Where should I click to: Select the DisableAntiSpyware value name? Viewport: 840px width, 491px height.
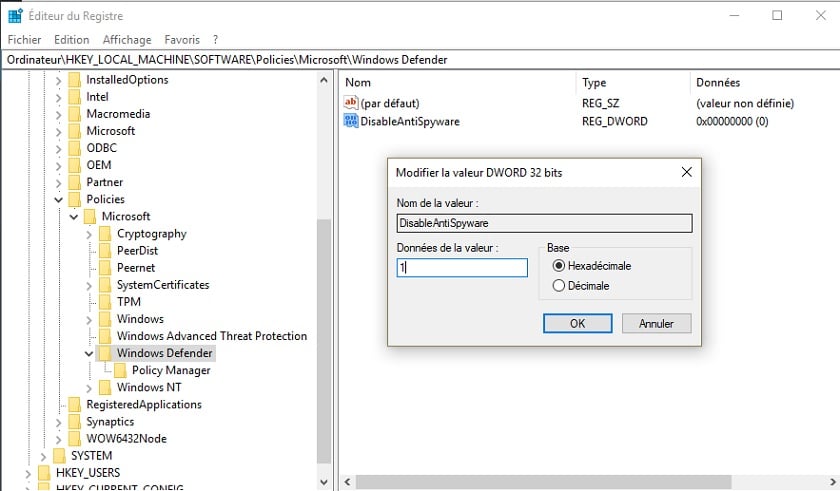410,122
